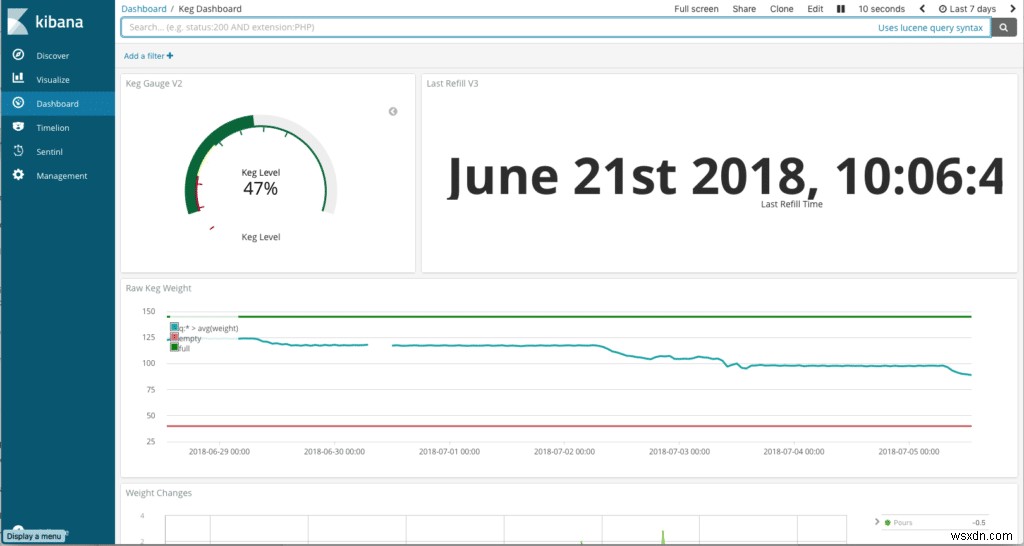1024x546 pixels.
Task: Click the Raw Keg Weight panel title
Action: coord(159,288)
